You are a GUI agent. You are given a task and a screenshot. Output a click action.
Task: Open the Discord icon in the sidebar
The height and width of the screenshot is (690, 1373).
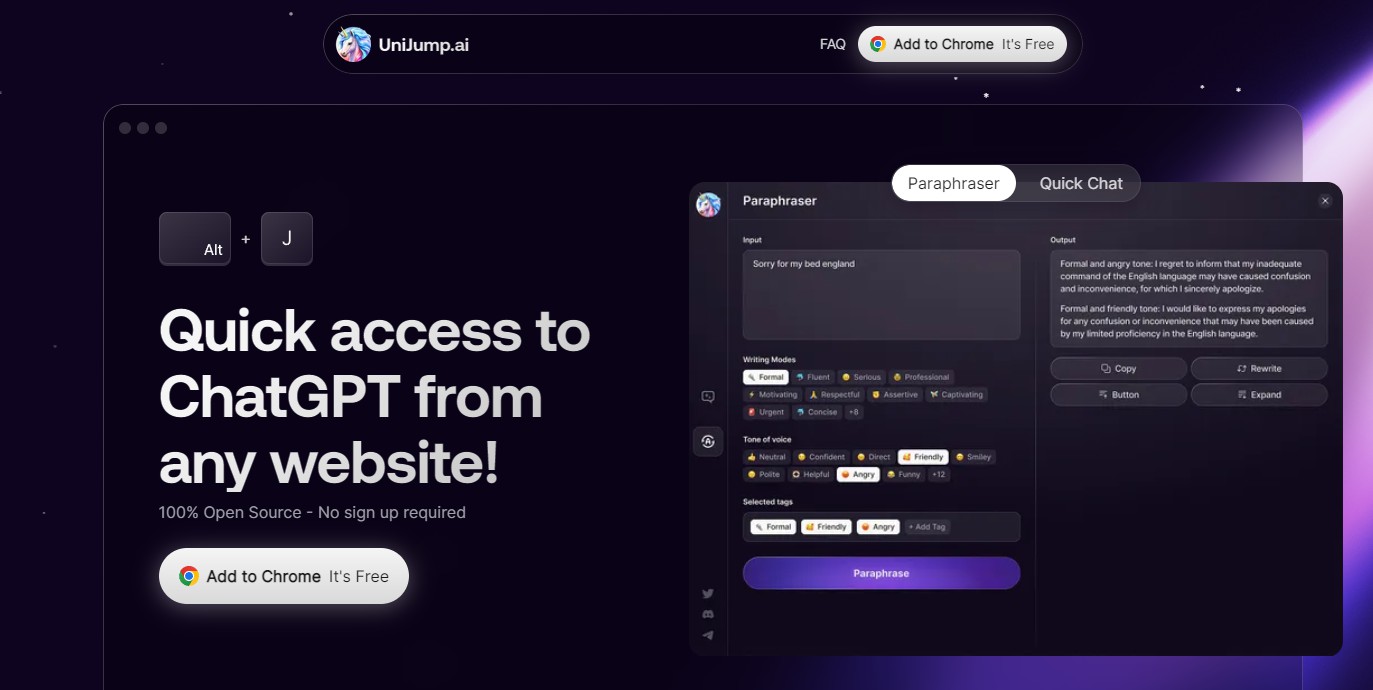click(708, 614)
